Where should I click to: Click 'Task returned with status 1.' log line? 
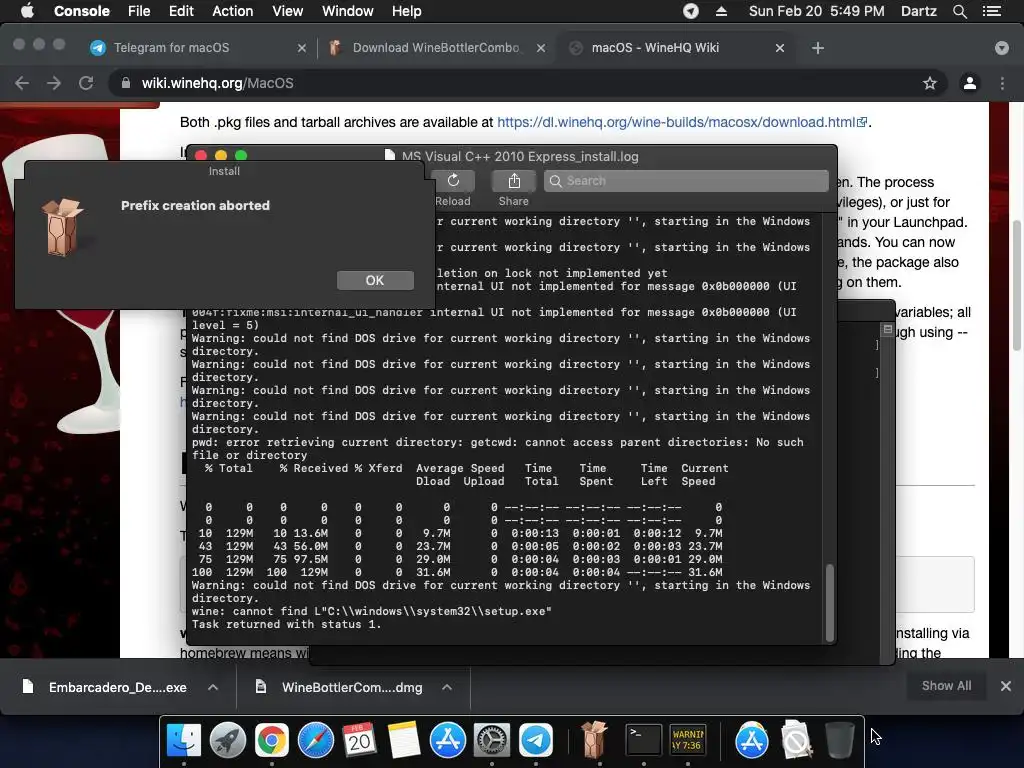pos(286,624)
